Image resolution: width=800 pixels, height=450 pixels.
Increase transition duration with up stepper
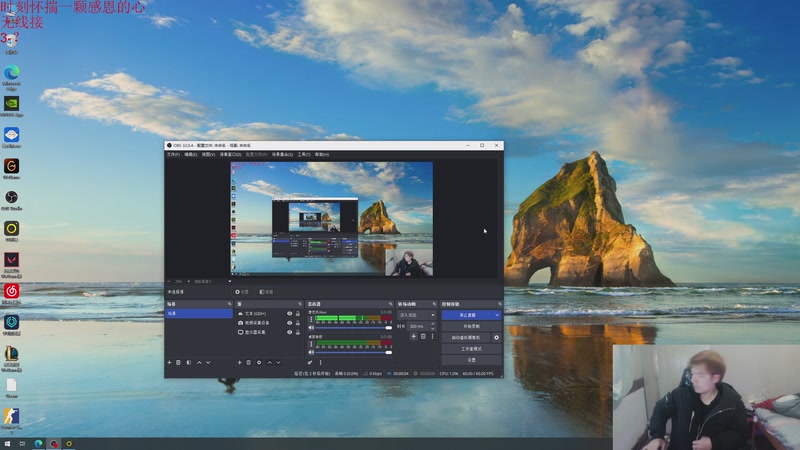433,324
